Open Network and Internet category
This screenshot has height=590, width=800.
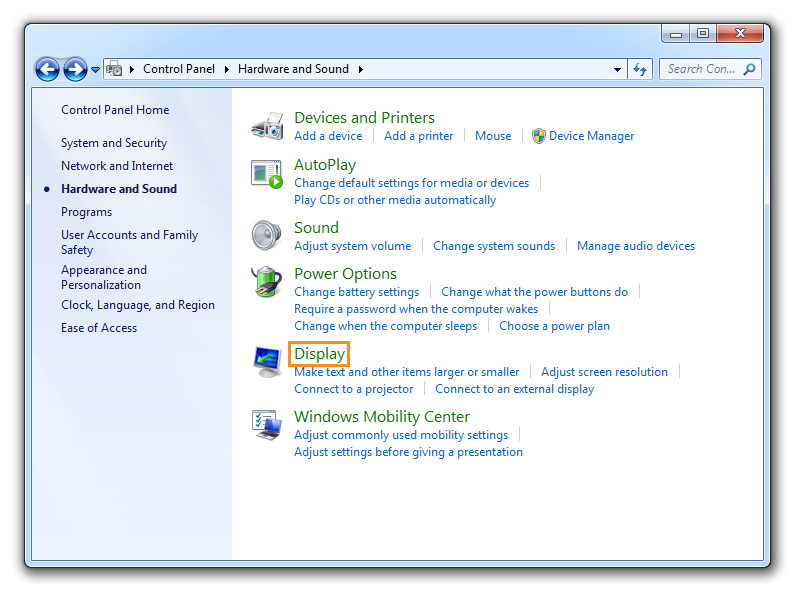pyautogui.click(x=117, y=166)
